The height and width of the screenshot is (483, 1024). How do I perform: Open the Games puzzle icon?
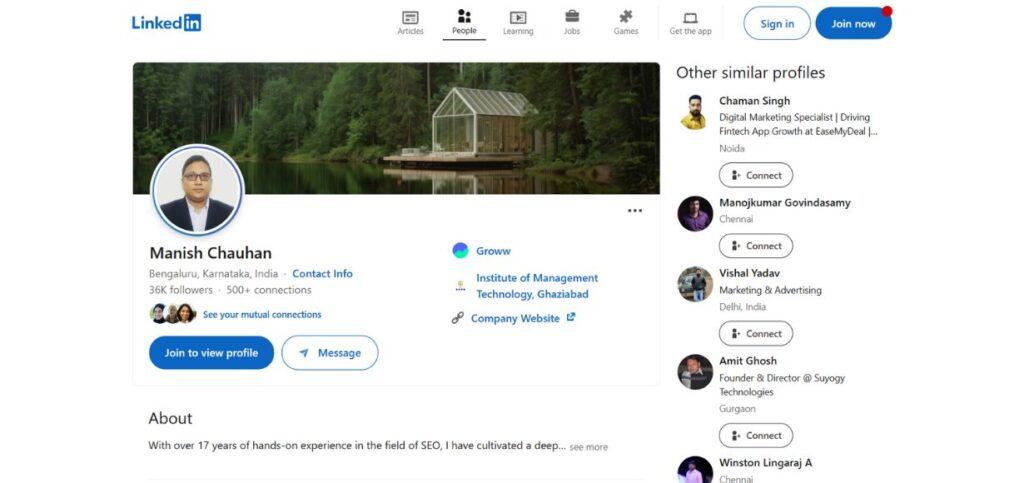coord(625,18)
